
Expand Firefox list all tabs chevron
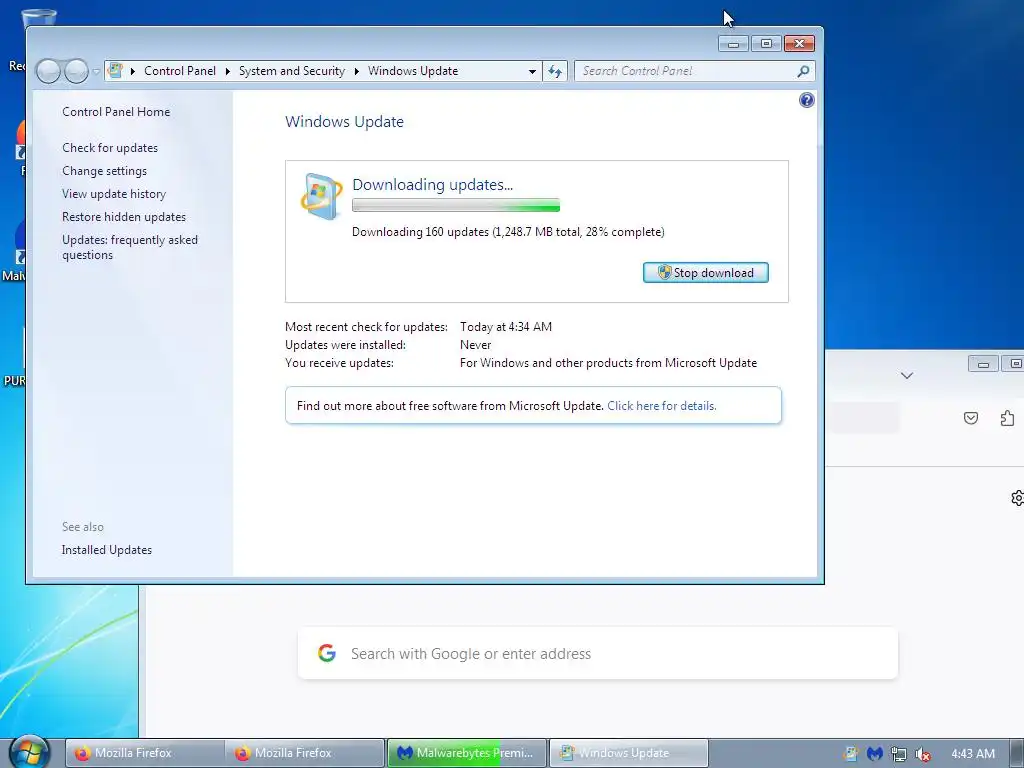[x=906, y=376]
